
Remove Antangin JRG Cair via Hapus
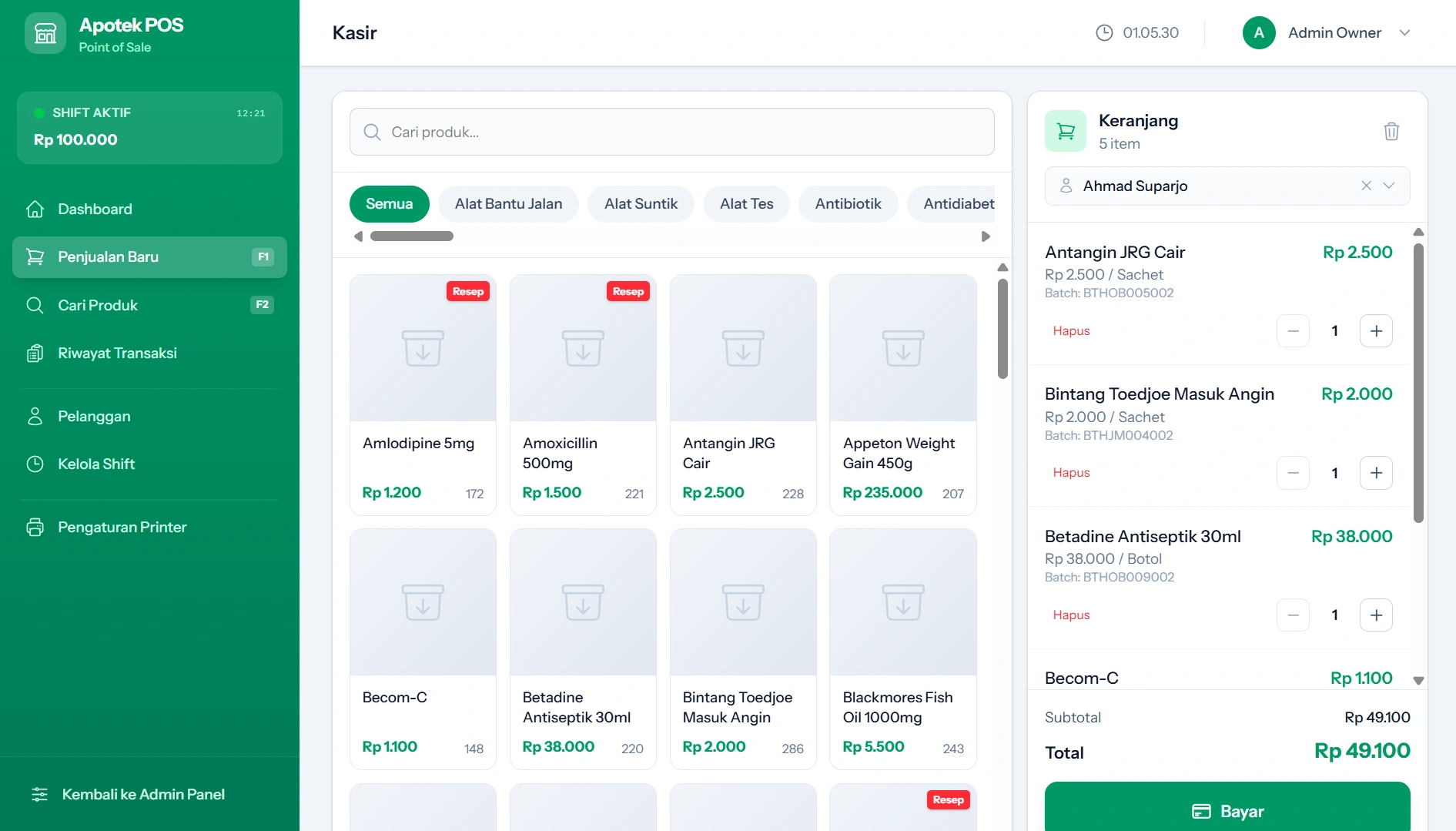[x=1071, y=330]
